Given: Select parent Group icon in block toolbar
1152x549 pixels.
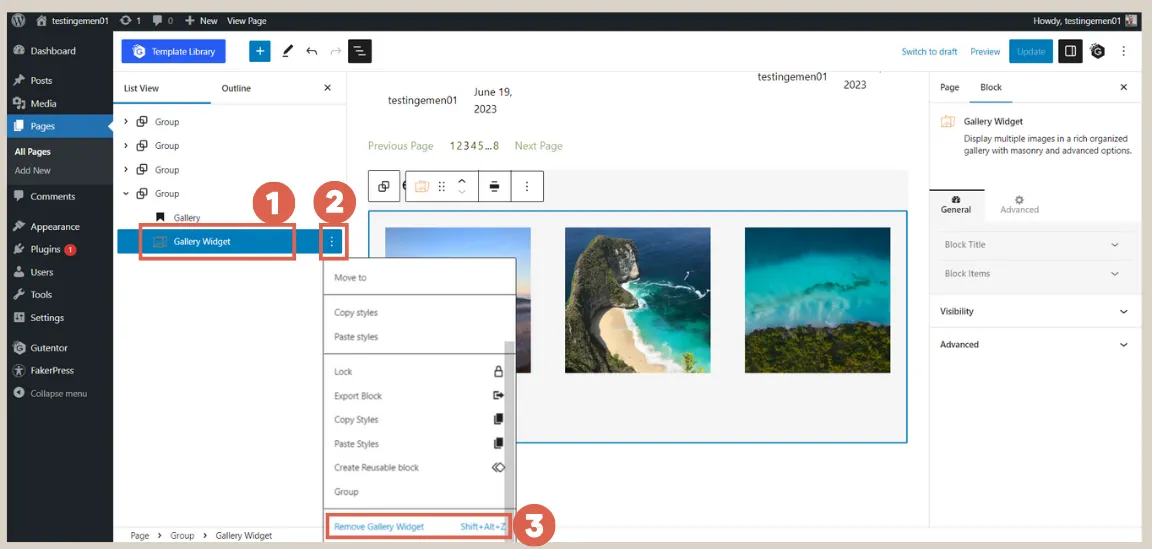Looking at the screenshot, I should pos(384,187).
